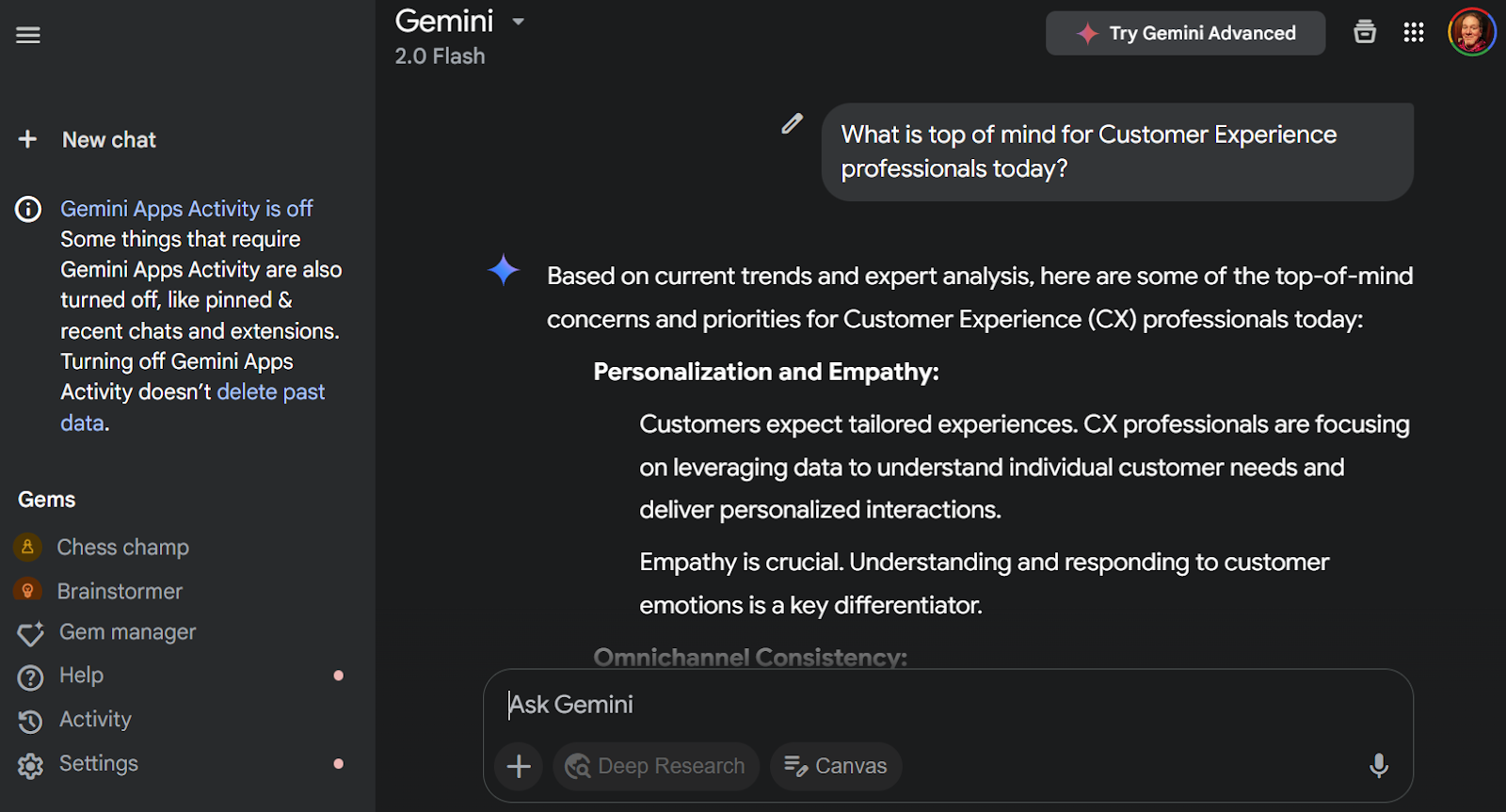Open the Google account profile picture
Viewport: 1506px width, 812px height.
[x=1471, y=33]
